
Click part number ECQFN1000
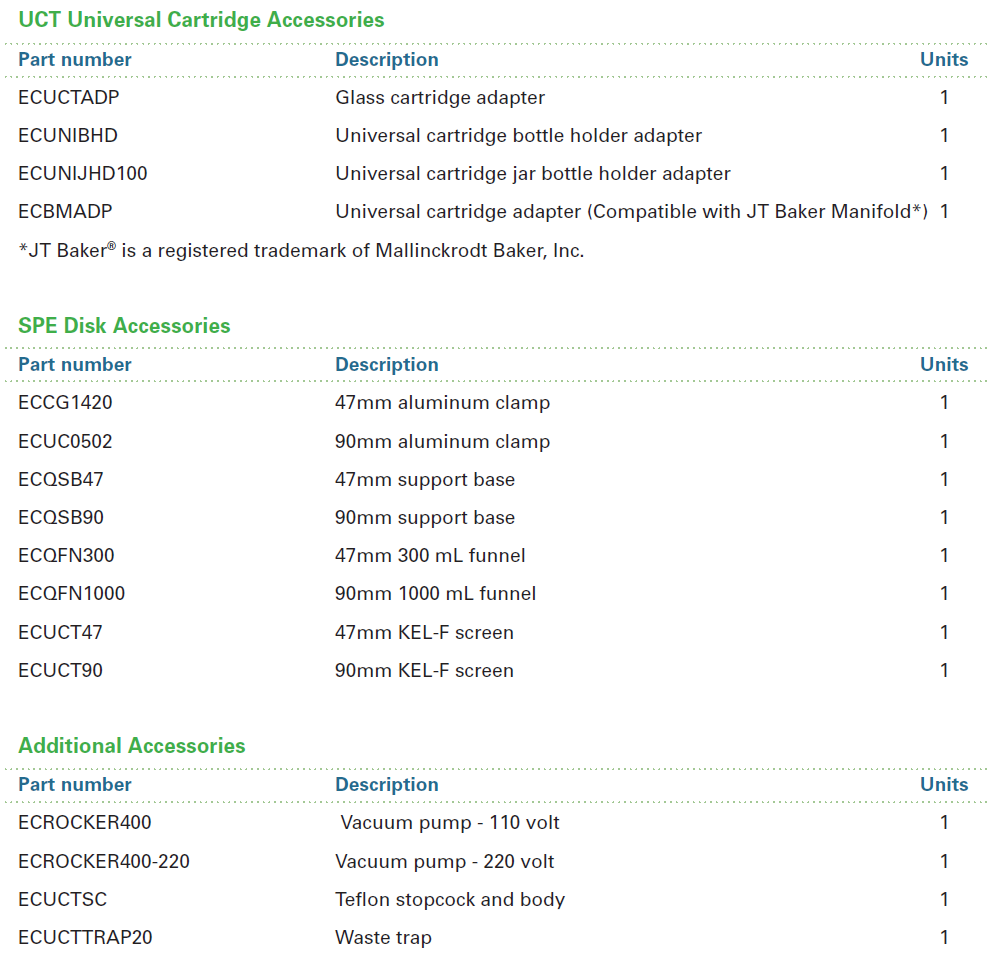pyautogui.click(x=72, y=594)
